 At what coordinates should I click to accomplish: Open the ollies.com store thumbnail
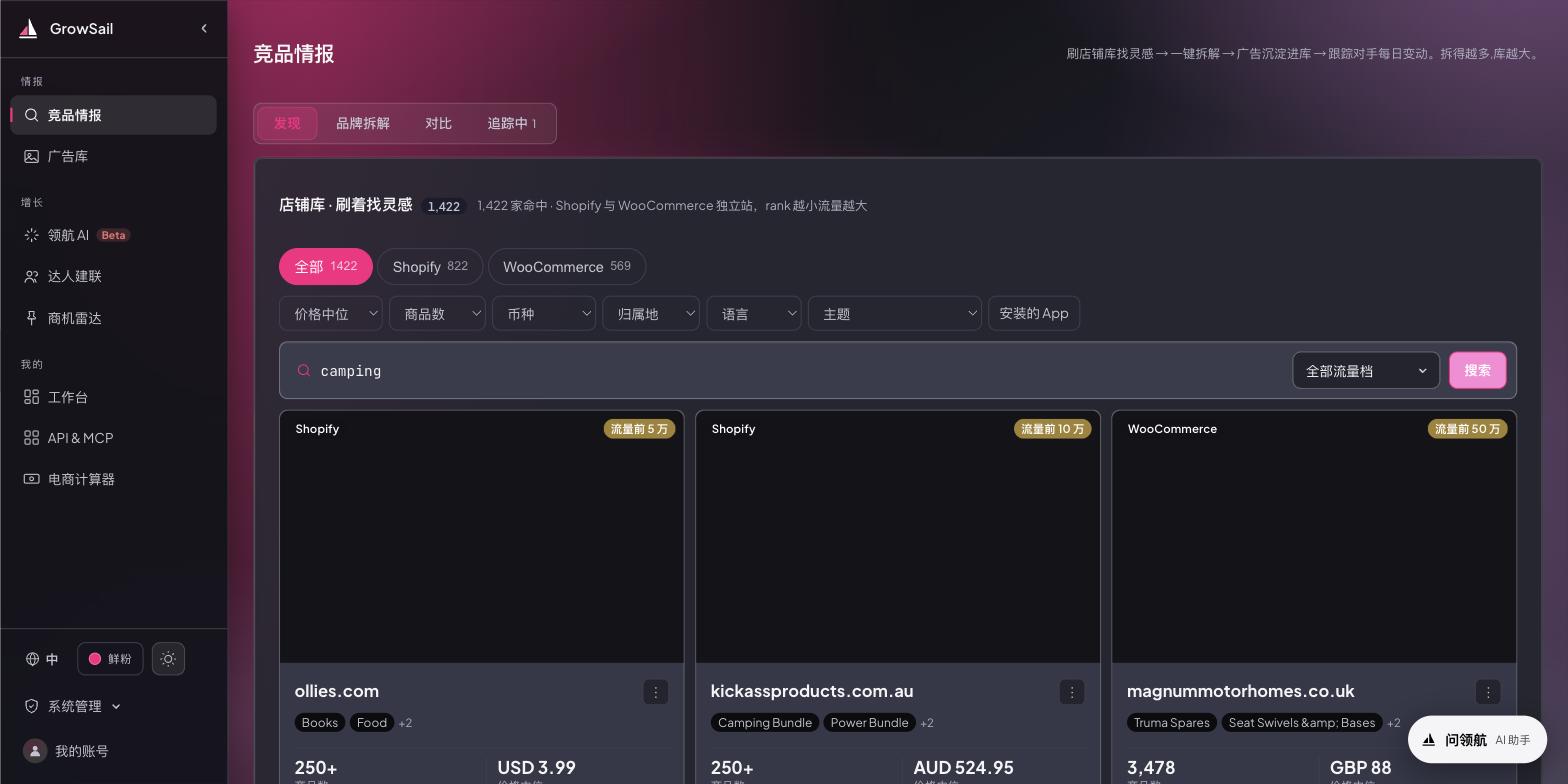[x=482, y=537]
